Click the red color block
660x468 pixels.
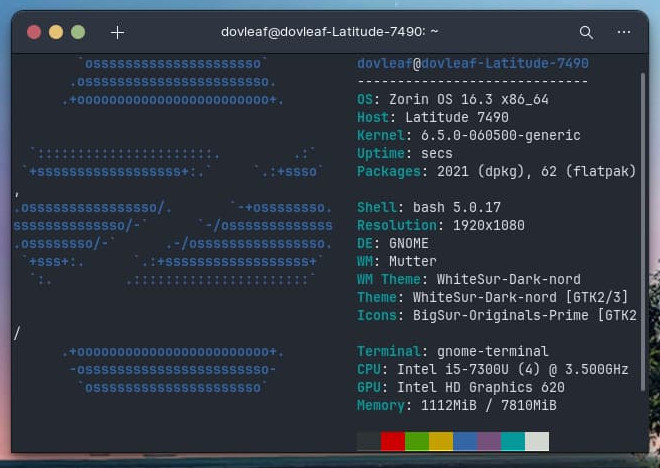tap(393, 441)
